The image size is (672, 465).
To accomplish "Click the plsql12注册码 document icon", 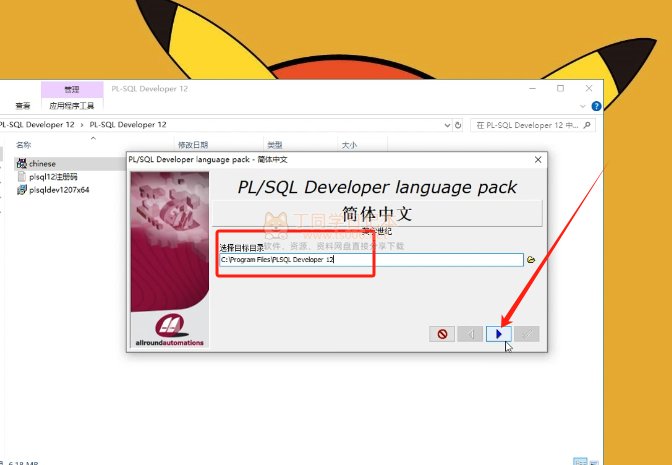I will point(22,177).
